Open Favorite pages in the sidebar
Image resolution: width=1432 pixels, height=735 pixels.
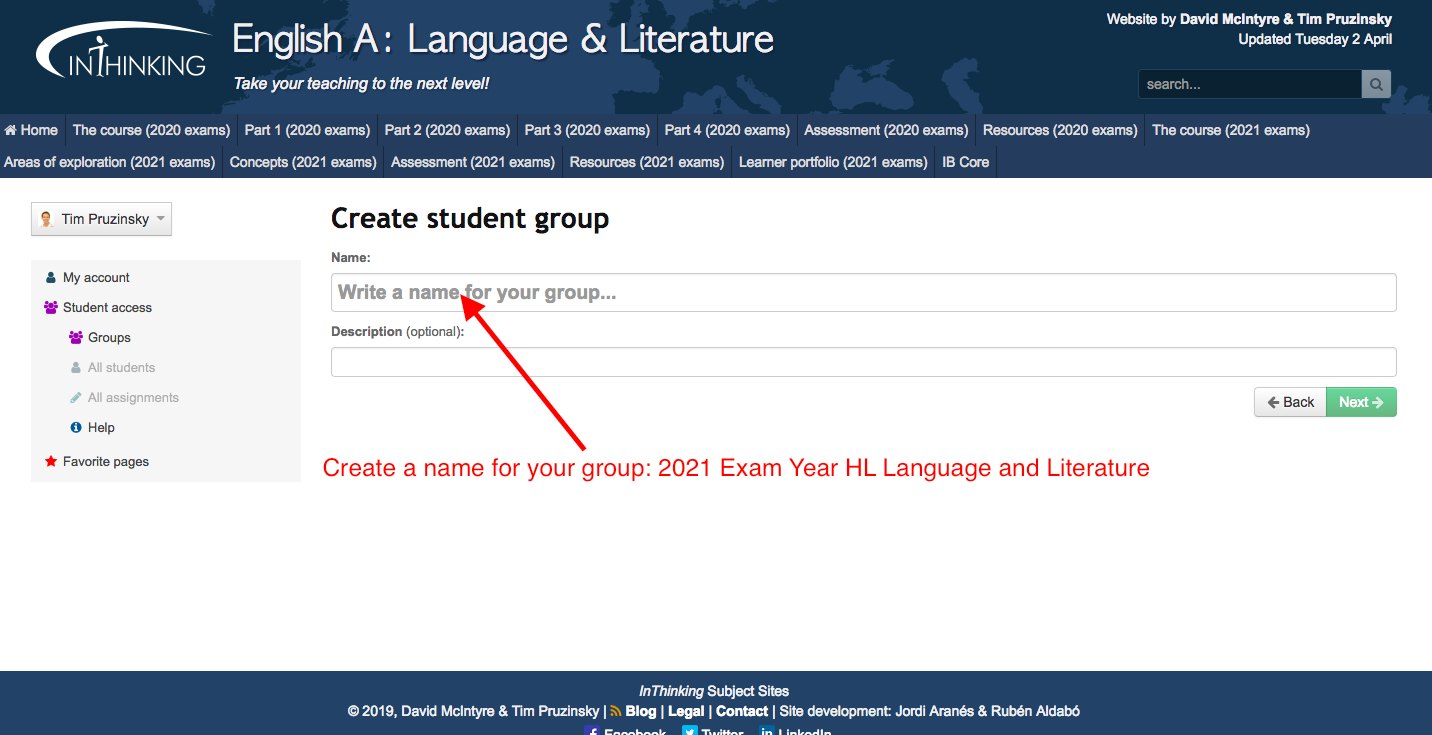click(x=105, y=462)
